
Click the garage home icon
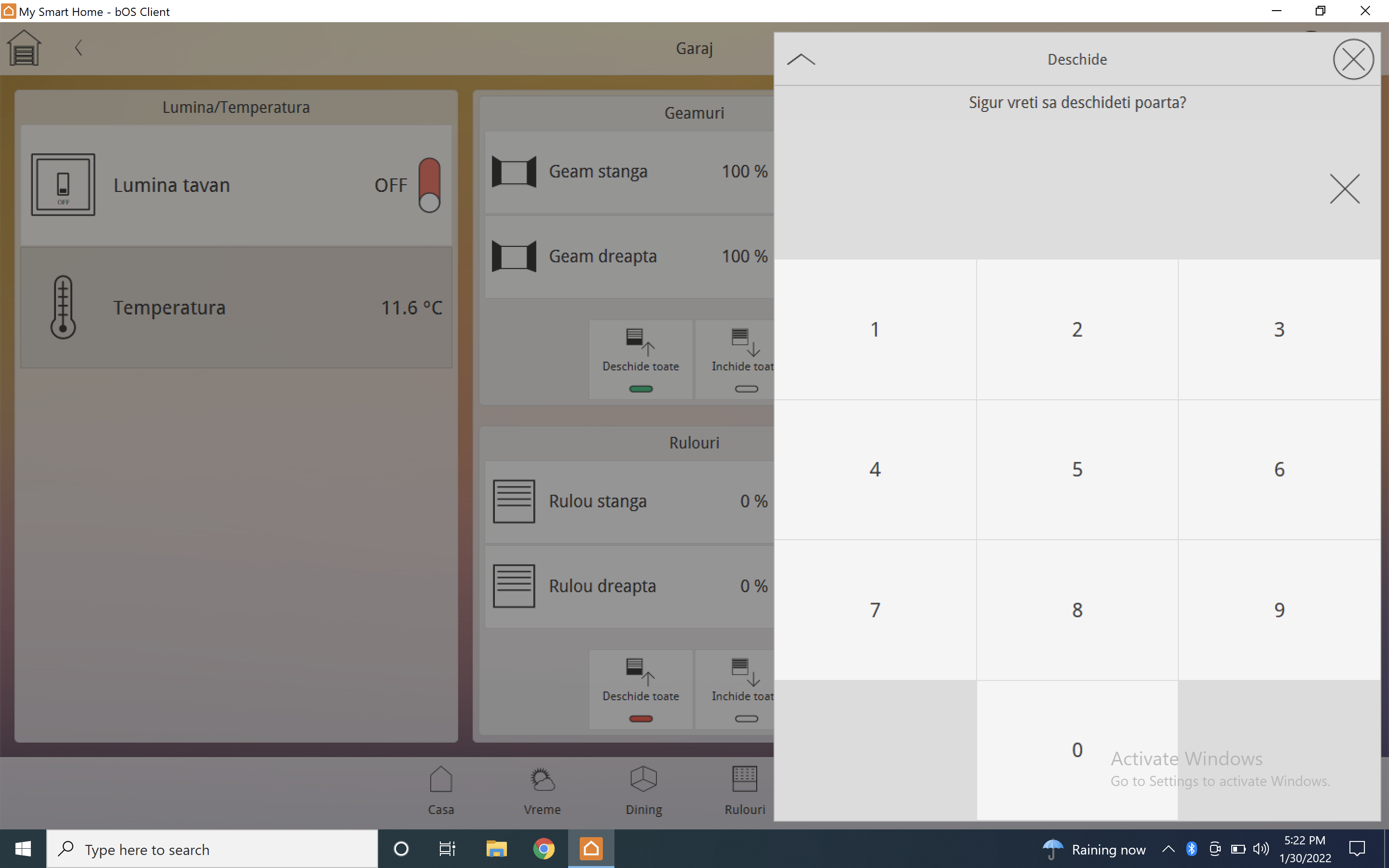pos(24,48)
